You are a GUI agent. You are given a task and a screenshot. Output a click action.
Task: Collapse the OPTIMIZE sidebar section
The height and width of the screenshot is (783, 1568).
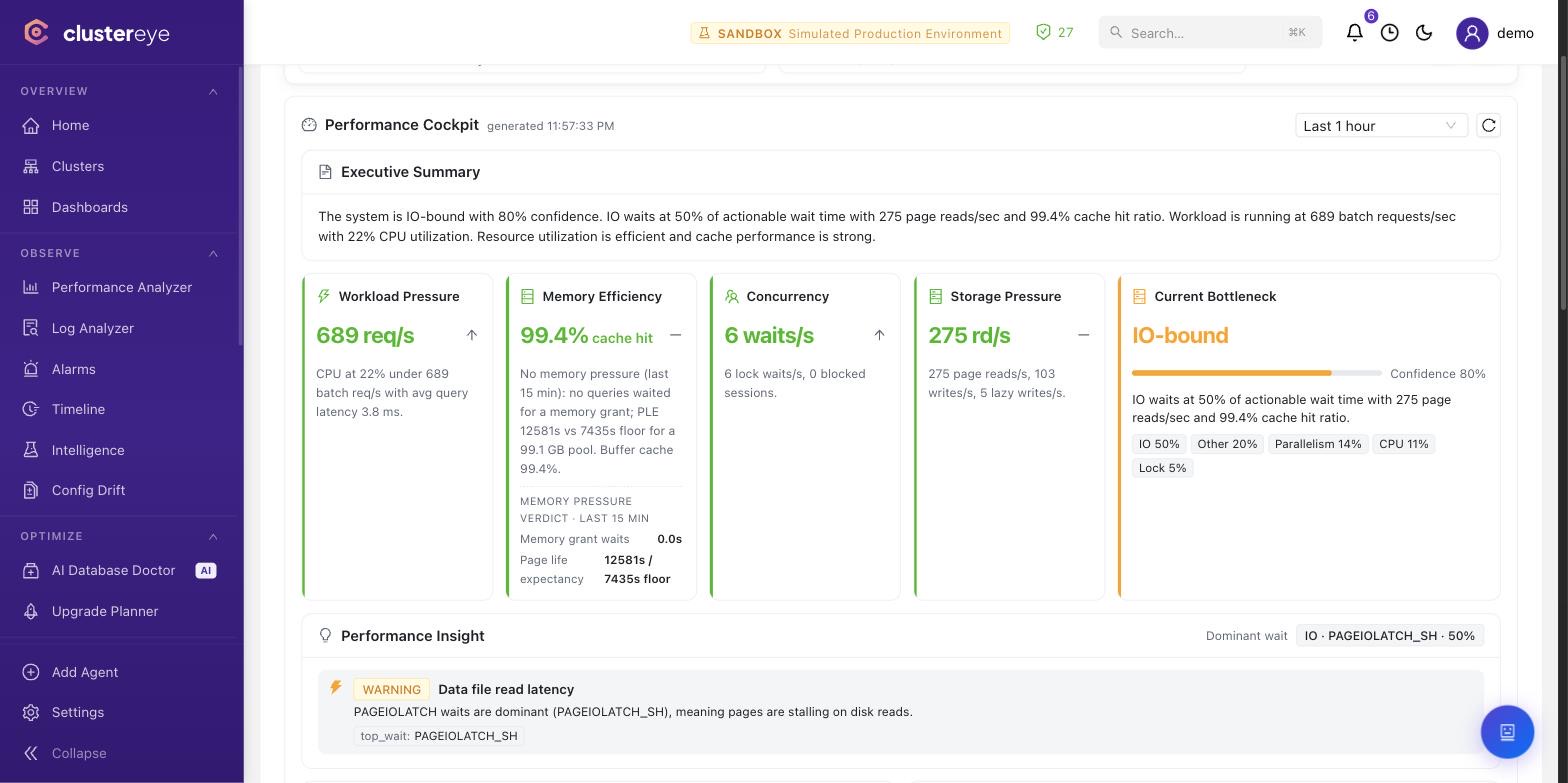213,536
